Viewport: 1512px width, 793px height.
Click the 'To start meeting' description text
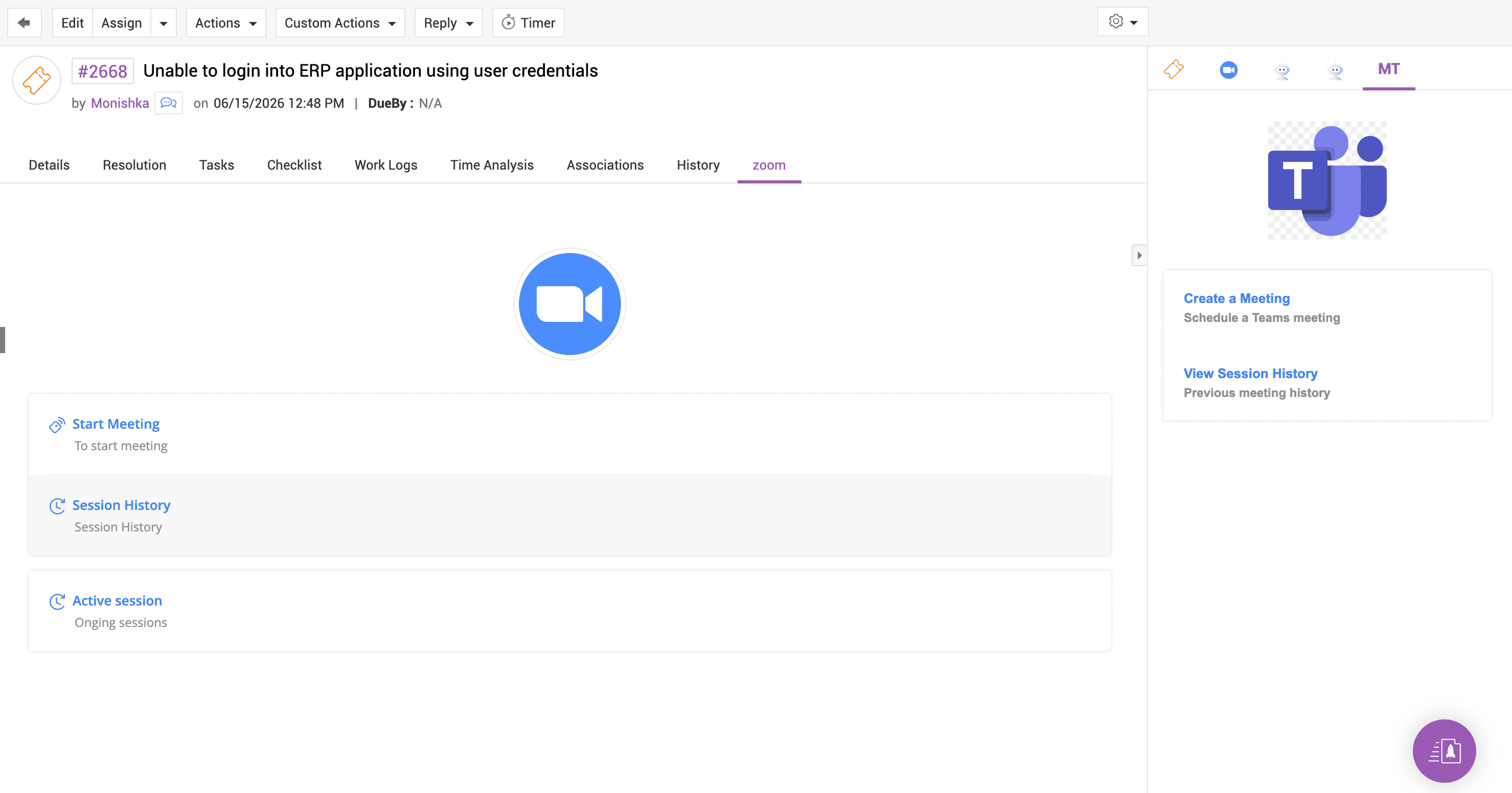pyautogui.click(x=121, y=446)
